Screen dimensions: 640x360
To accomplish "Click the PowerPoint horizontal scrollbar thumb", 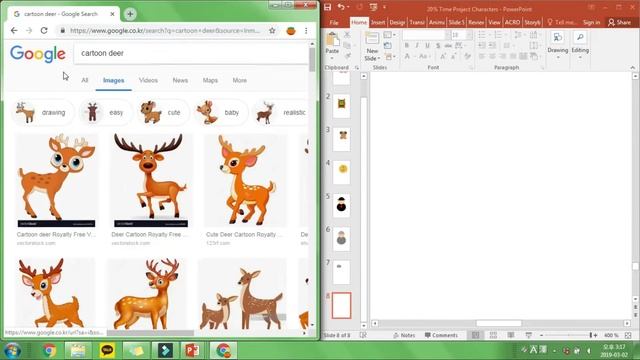I will [499, 323].
